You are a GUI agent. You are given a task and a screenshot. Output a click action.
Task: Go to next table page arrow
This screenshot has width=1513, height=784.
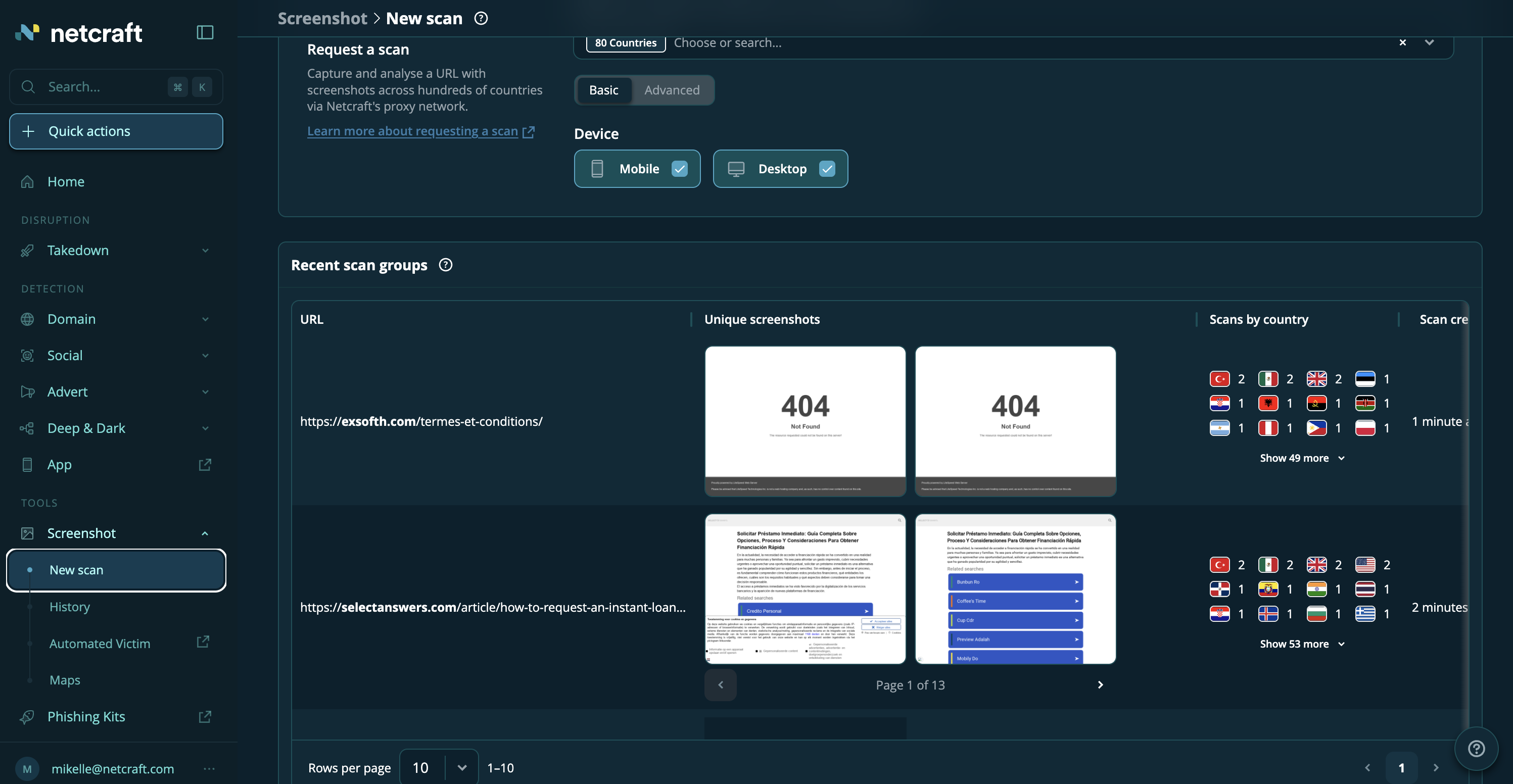[1436, 767]
